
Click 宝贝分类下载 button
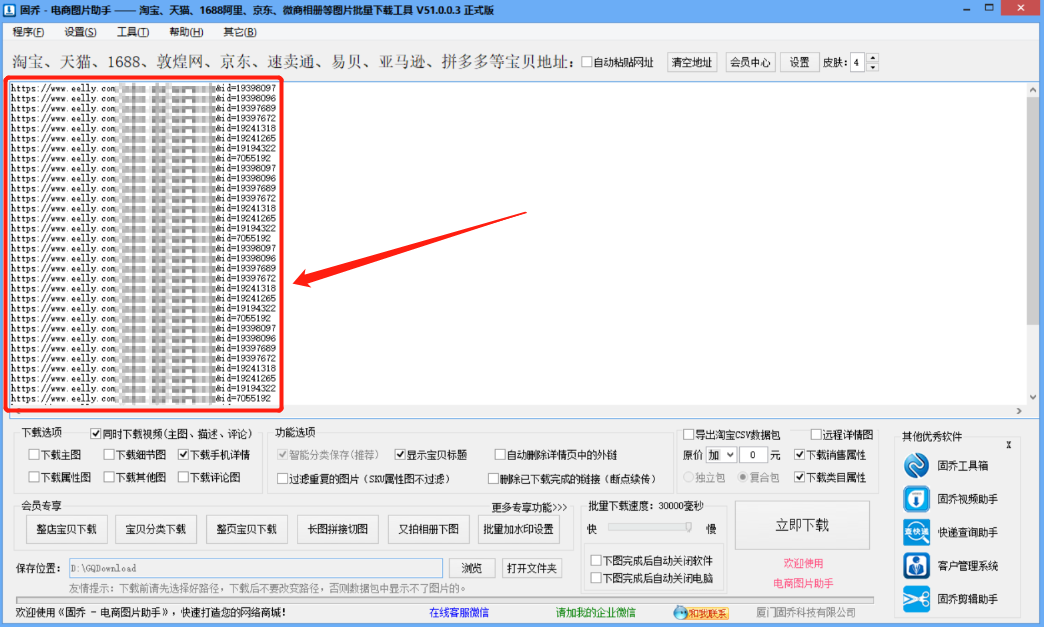coord(156,529)
